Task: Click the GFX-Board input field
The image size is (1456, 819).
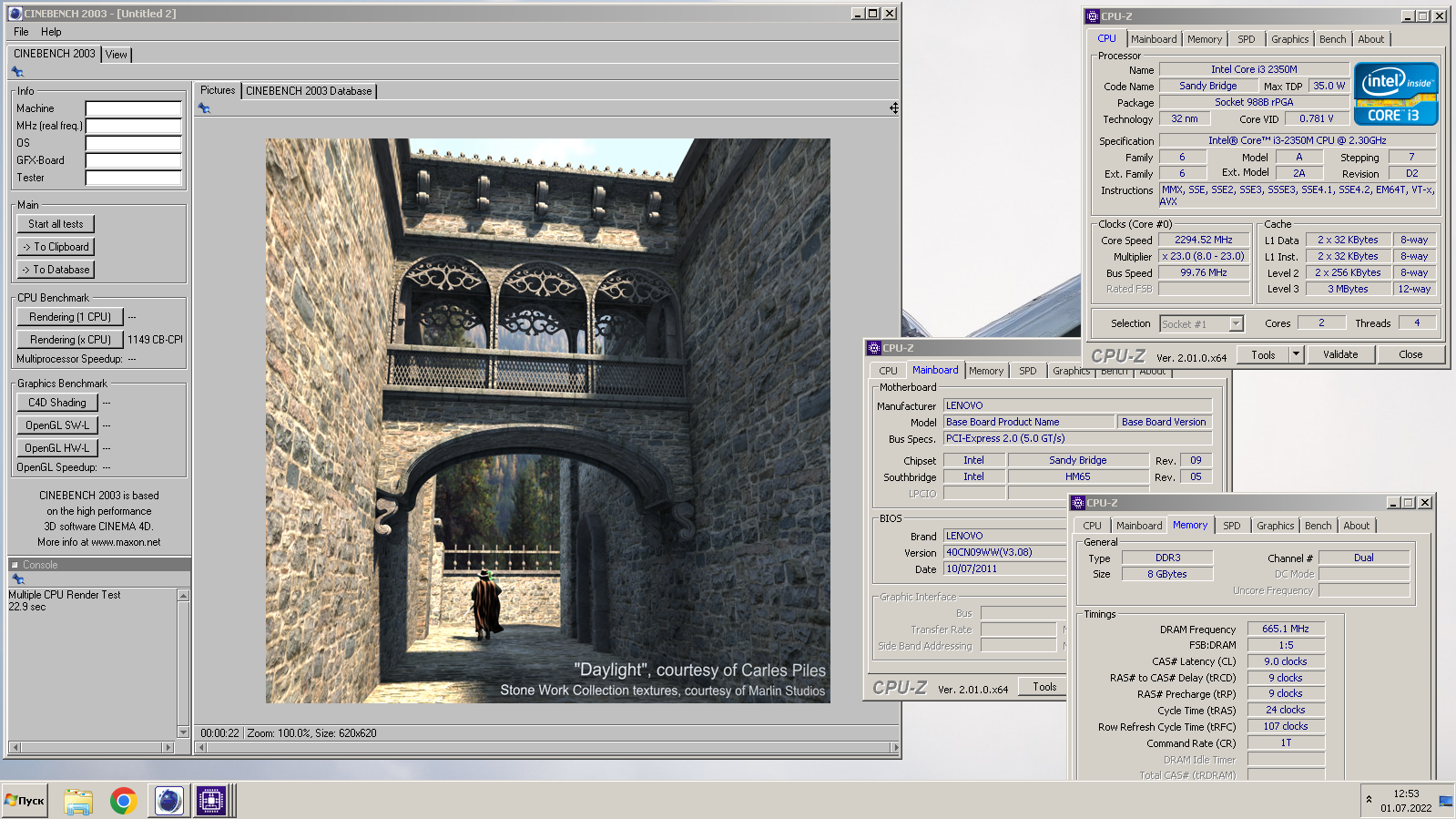Action: tap(134, 160)
